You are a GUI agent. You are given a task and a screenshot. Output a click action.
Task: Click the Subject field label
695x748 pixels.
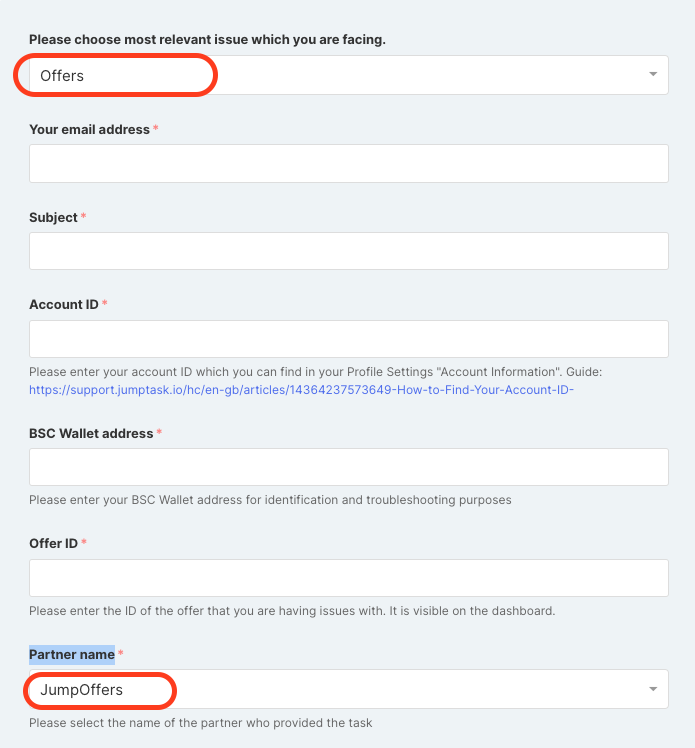53,218
